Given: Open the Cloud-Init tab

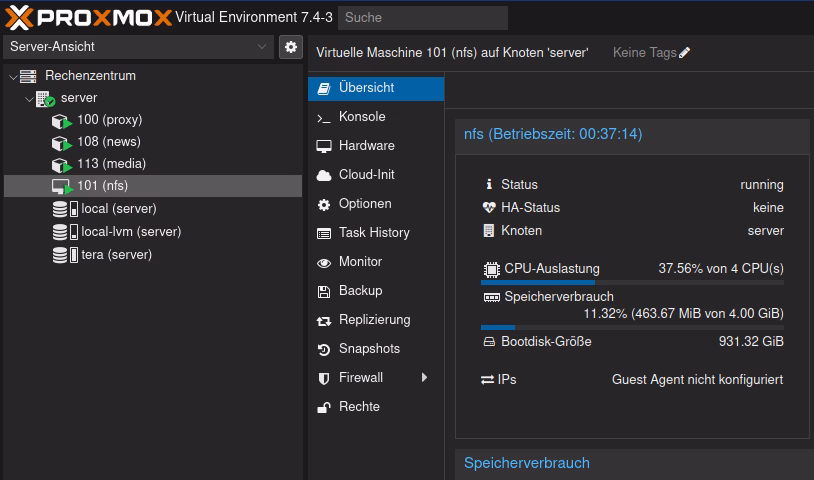Looking at the screenshot, I should pos(376,175).
